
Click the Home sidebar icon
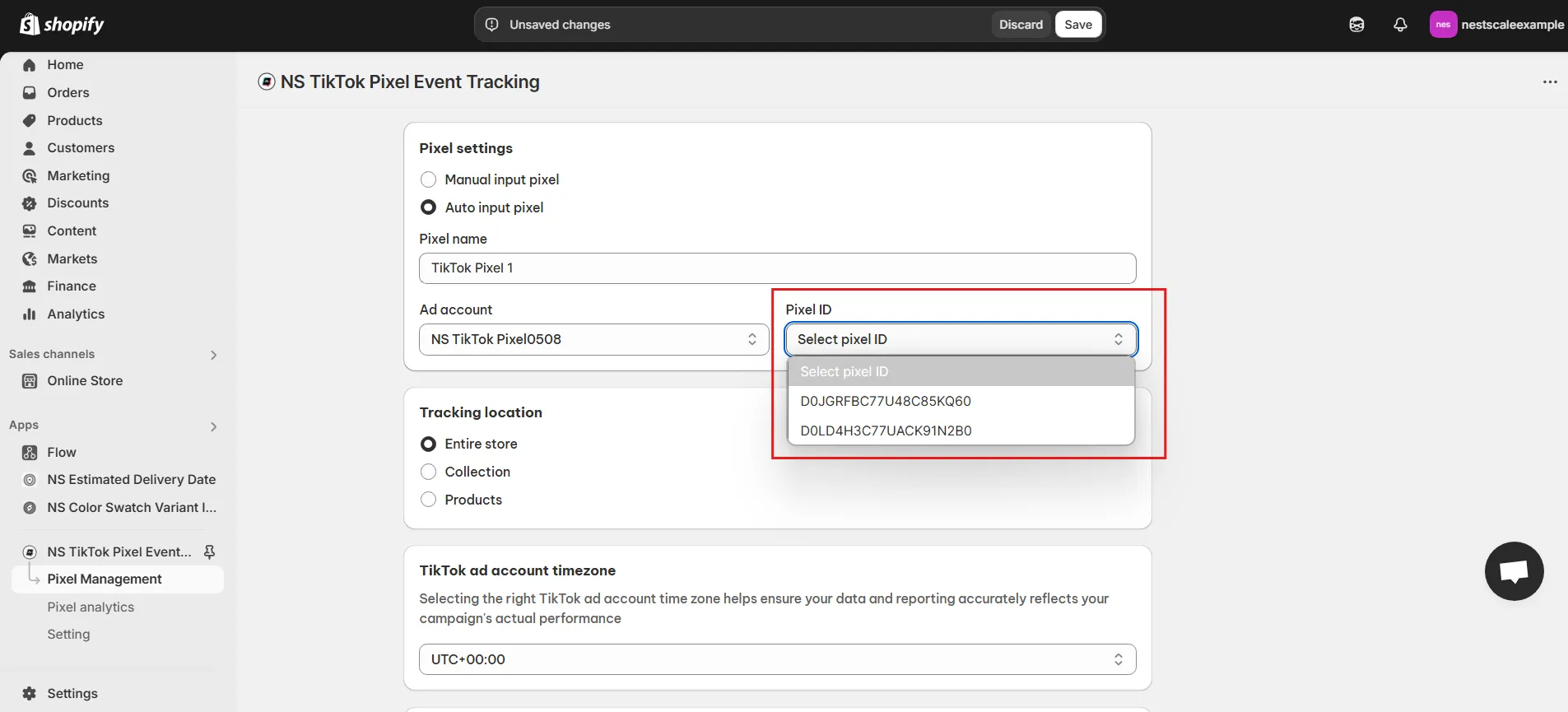tap(30, 65)
